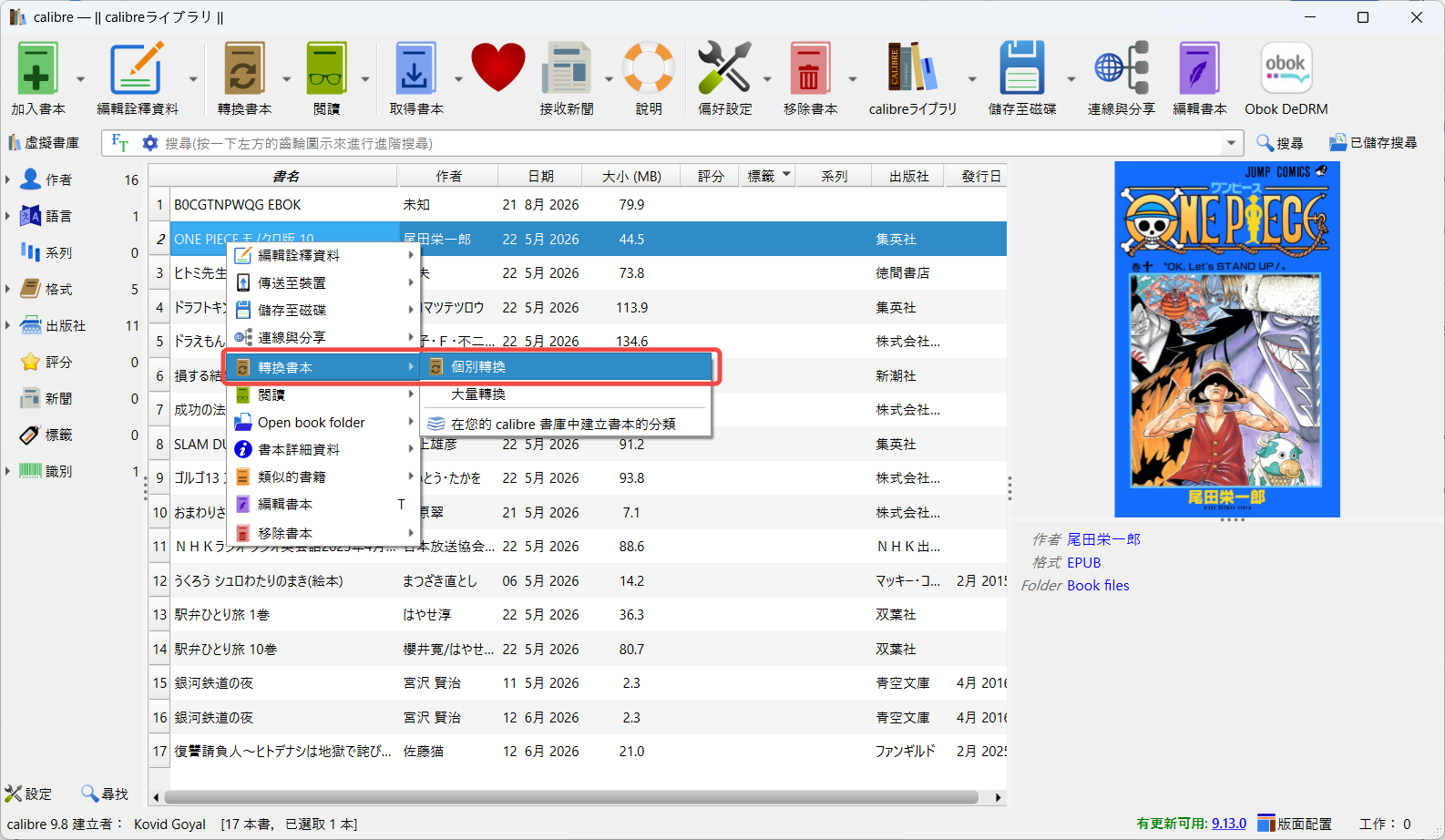The image size is (1445, 840).
Task: Open author link 尾田栄一郎 in details panel
Action: (x=1103, y=539)
